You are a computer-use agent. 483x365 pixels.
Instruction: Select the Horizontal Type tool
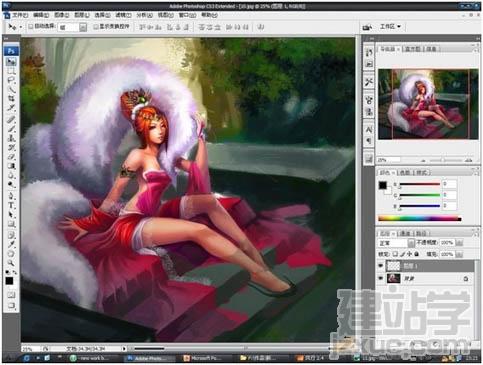click(11, 205)
